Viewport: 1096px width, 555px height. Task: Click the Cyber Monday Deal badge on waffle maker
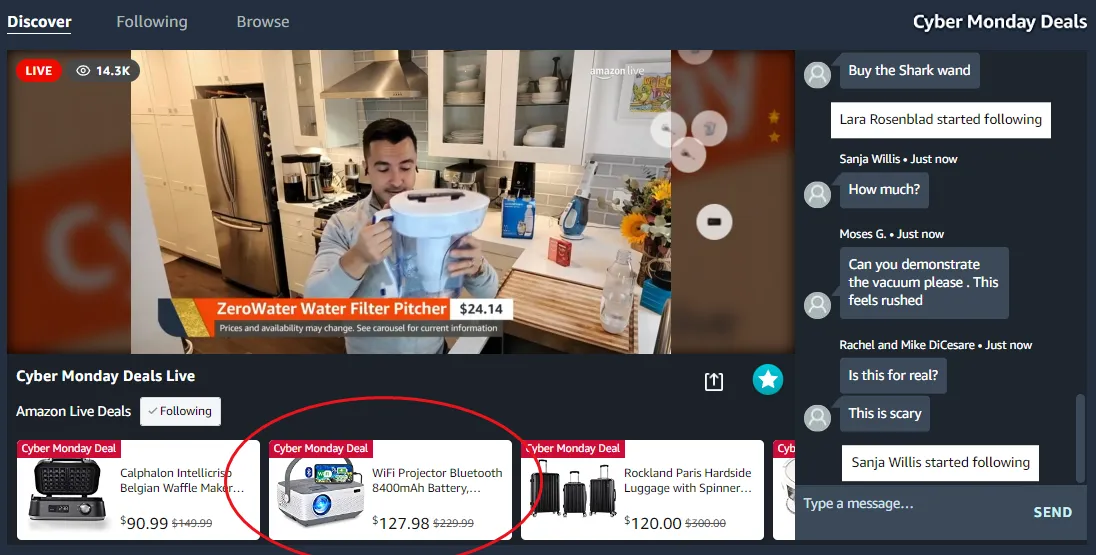68,449
